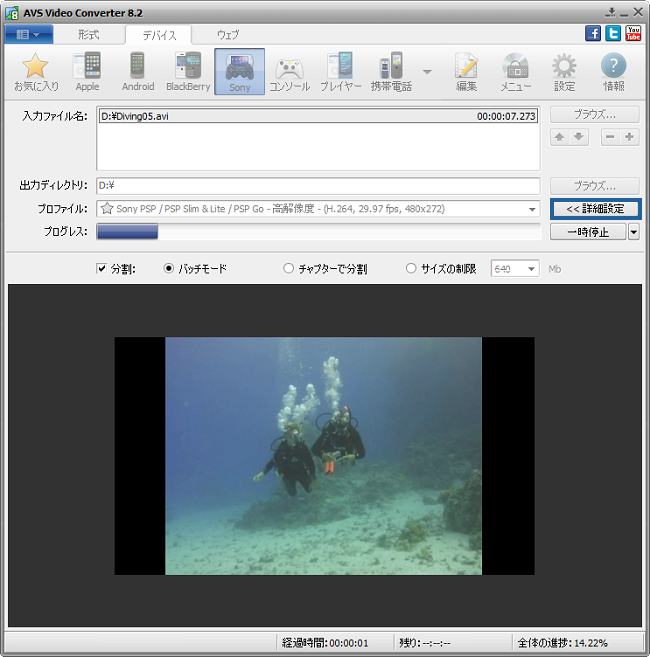Viewport: 650px width, 657px height.
Task: Select the Android device category
Action: [138, 72]
